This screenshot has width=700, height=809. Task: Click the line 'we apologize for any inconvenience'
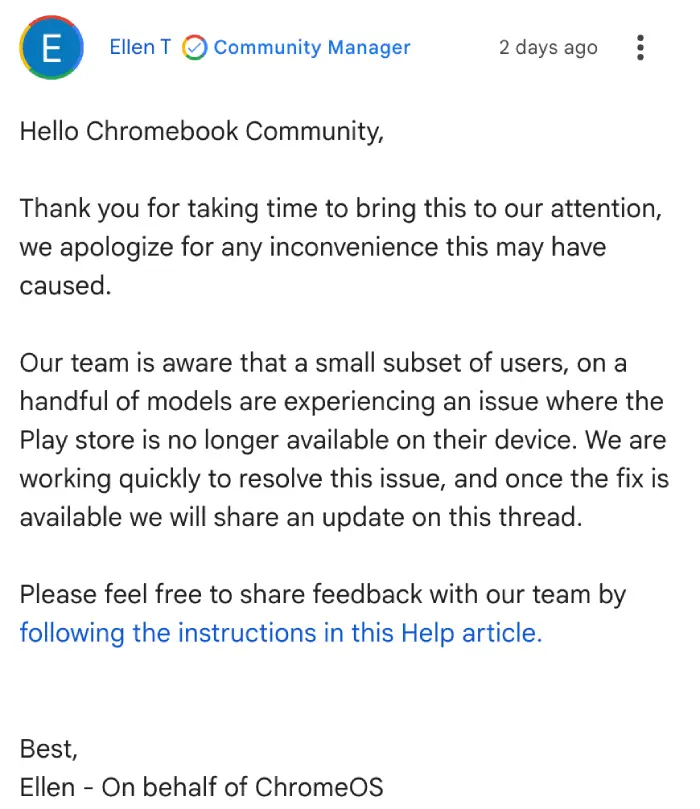point(313,247)
